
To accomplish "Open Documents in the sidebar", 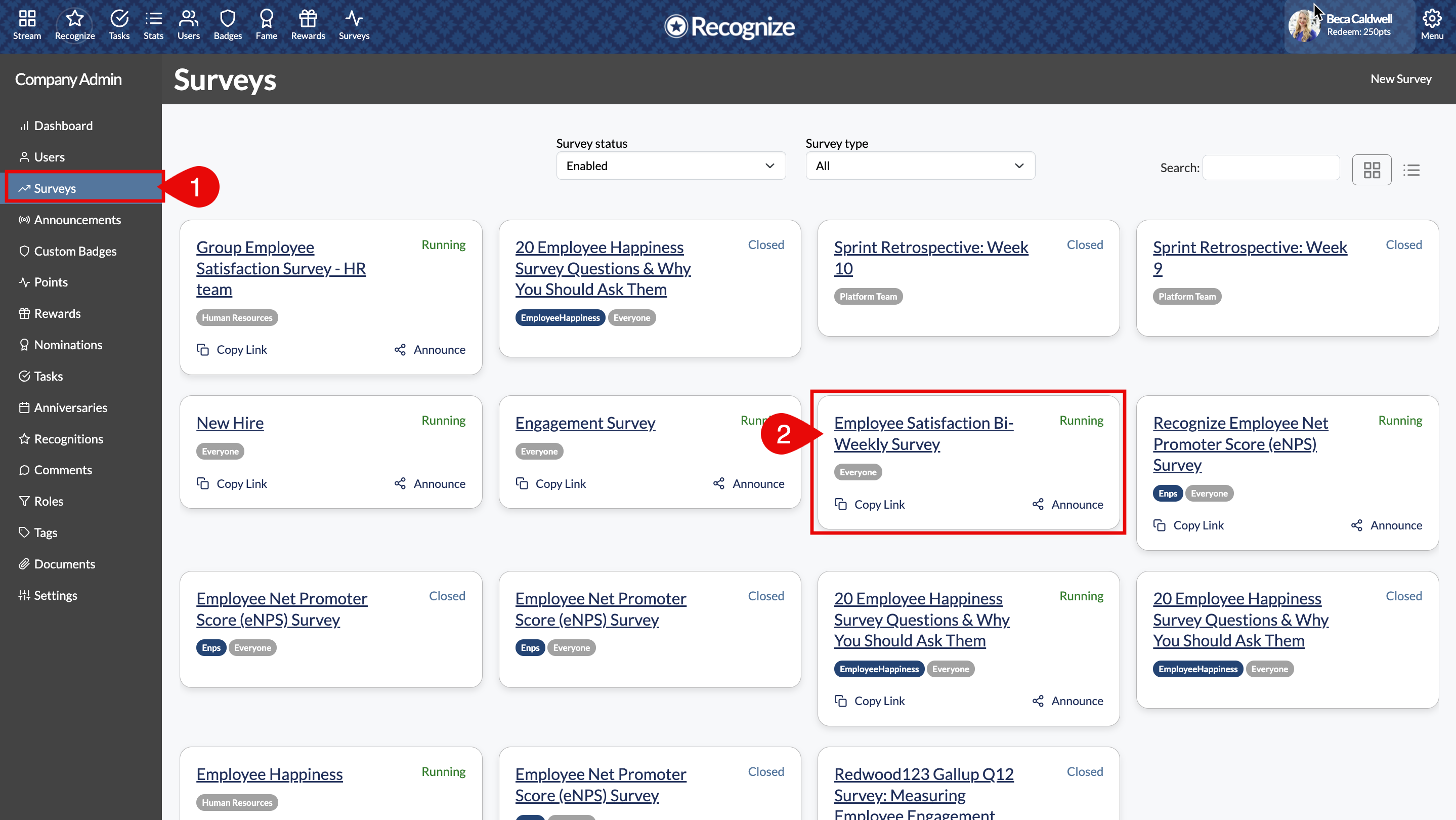I will point(64,564).
